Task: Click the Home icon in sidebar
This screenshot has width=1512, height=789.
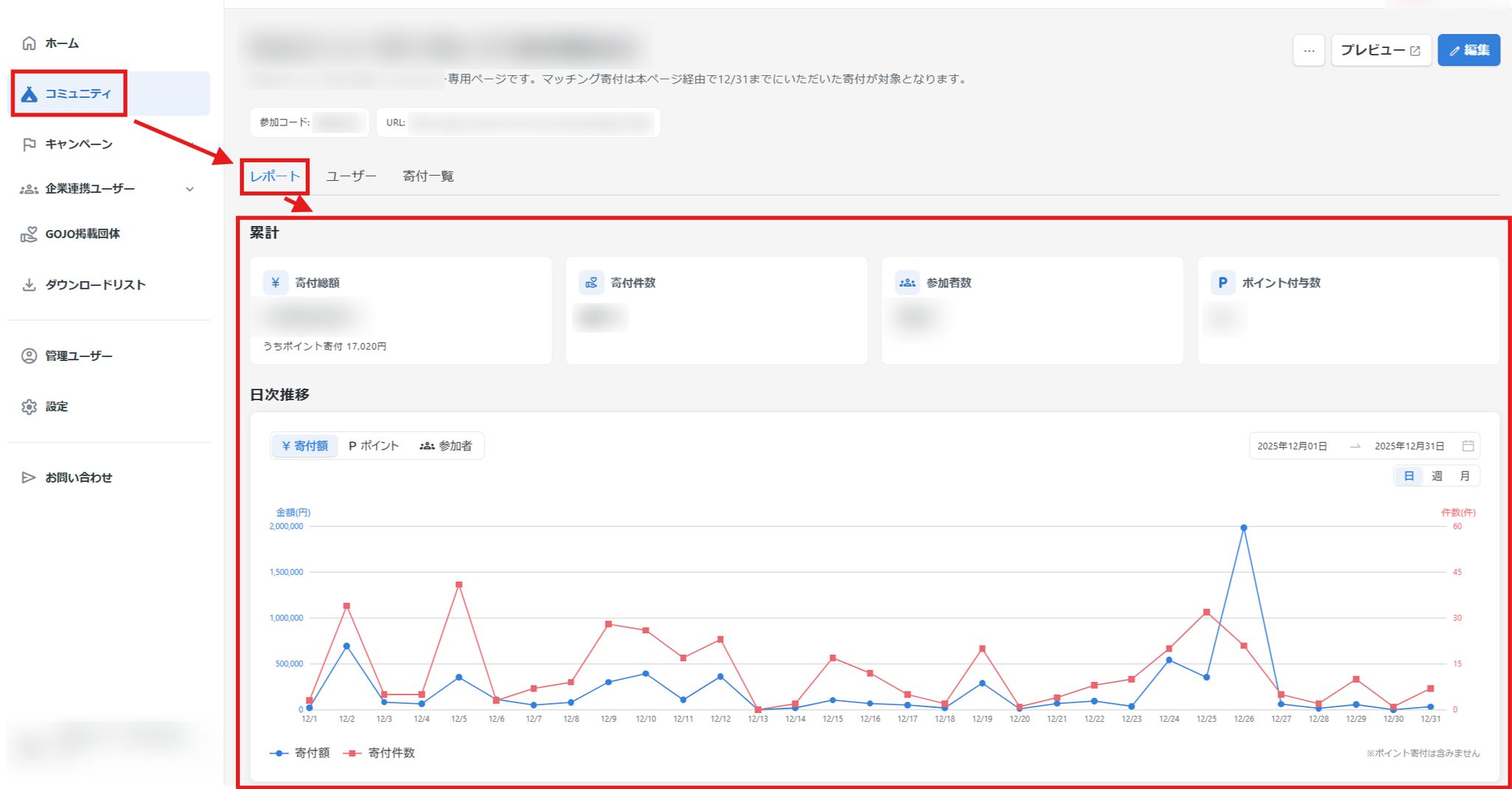Action: tap(29, 44)
